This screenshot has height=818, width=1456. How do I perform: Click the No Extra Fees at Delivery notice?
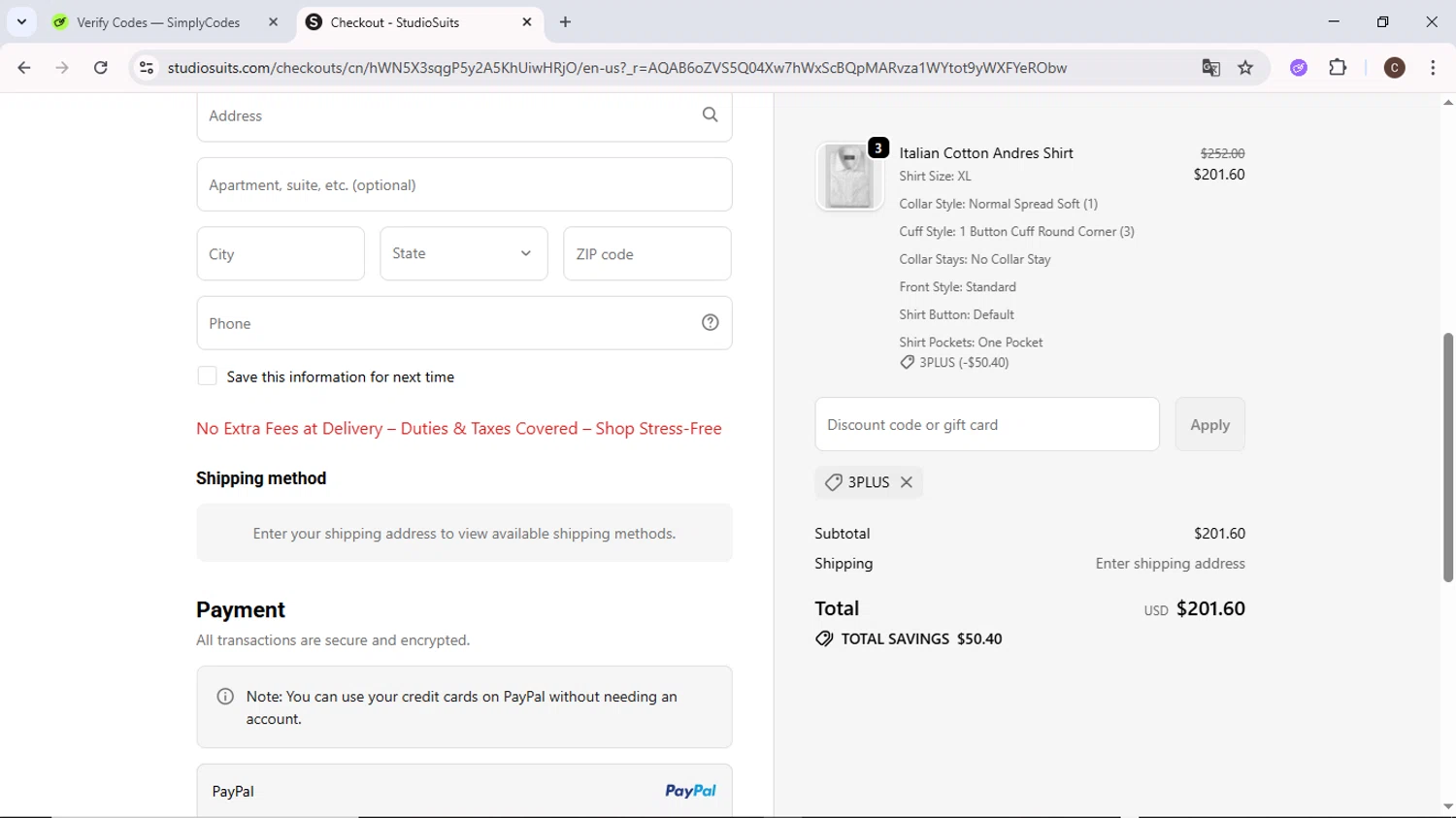click(x=459, y=428)
